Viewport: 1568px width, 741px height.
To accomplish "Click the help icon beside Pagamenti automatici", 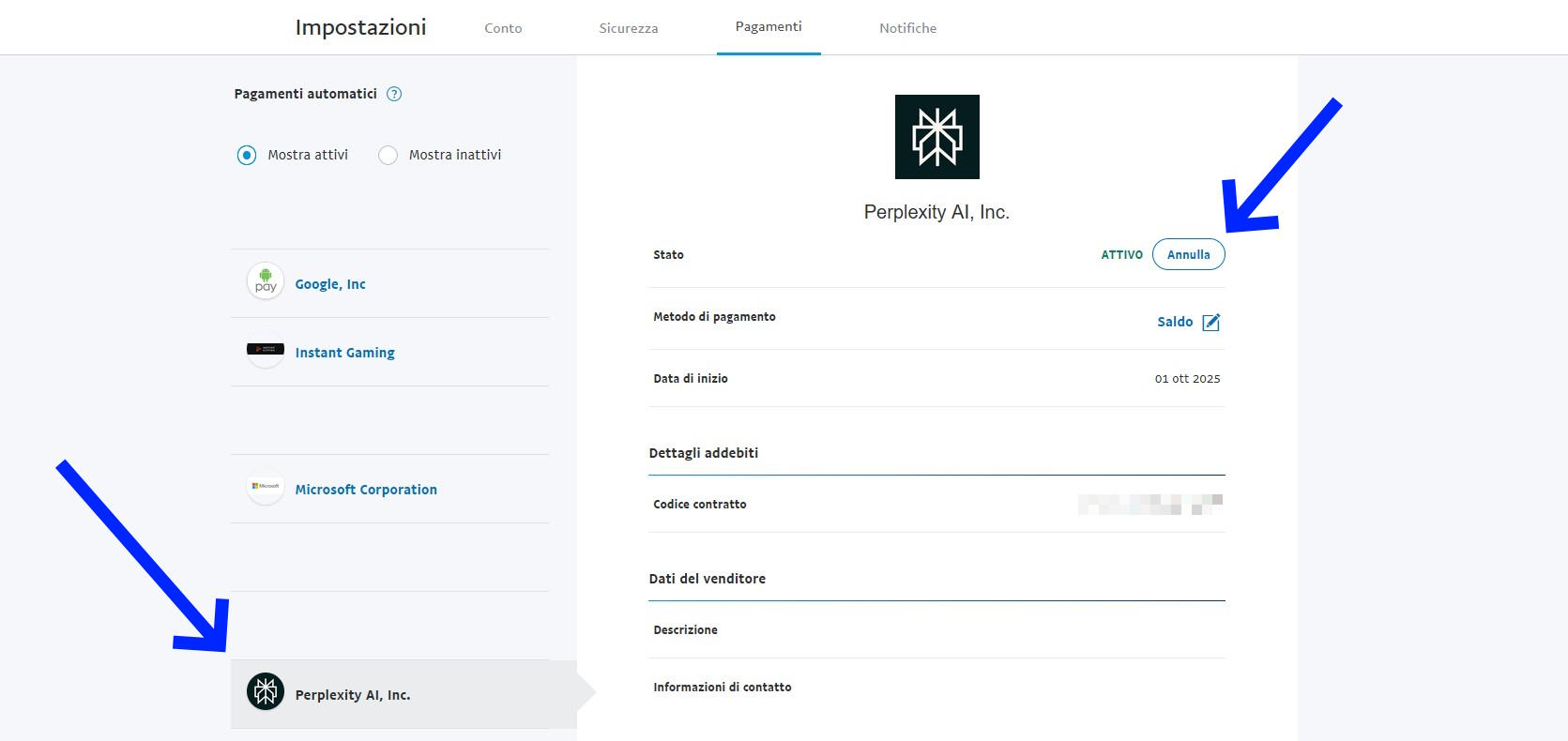I will pos(394,94).
